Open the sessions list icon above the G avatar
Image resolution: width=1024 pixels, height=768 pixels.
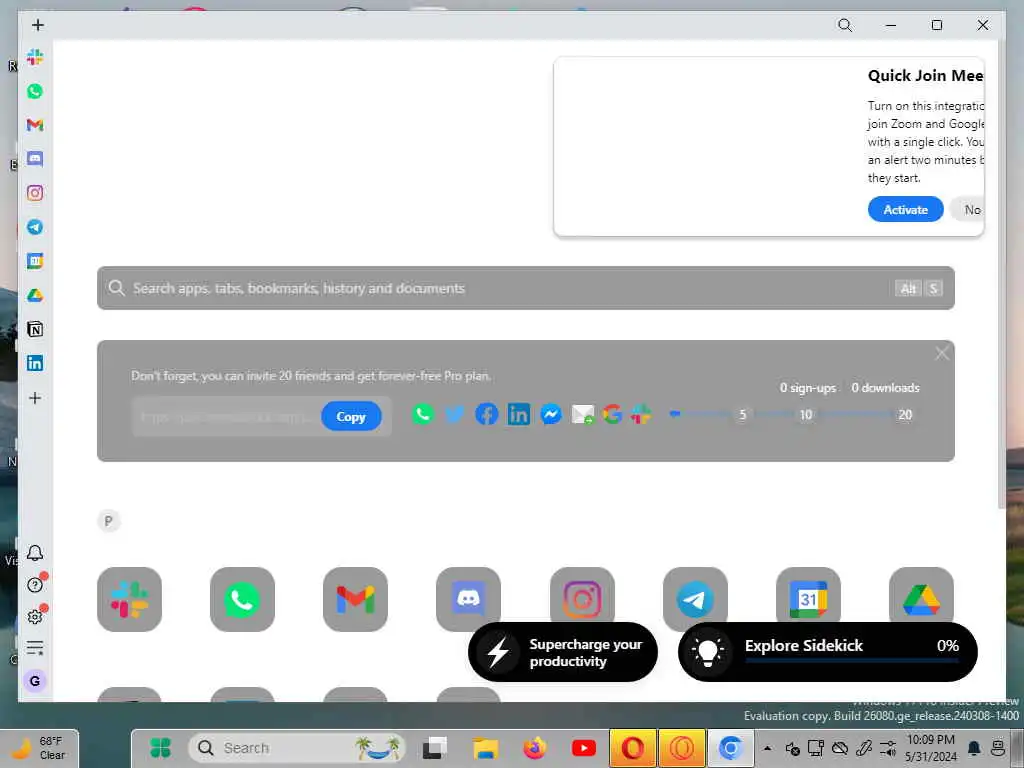pos(35,648)
